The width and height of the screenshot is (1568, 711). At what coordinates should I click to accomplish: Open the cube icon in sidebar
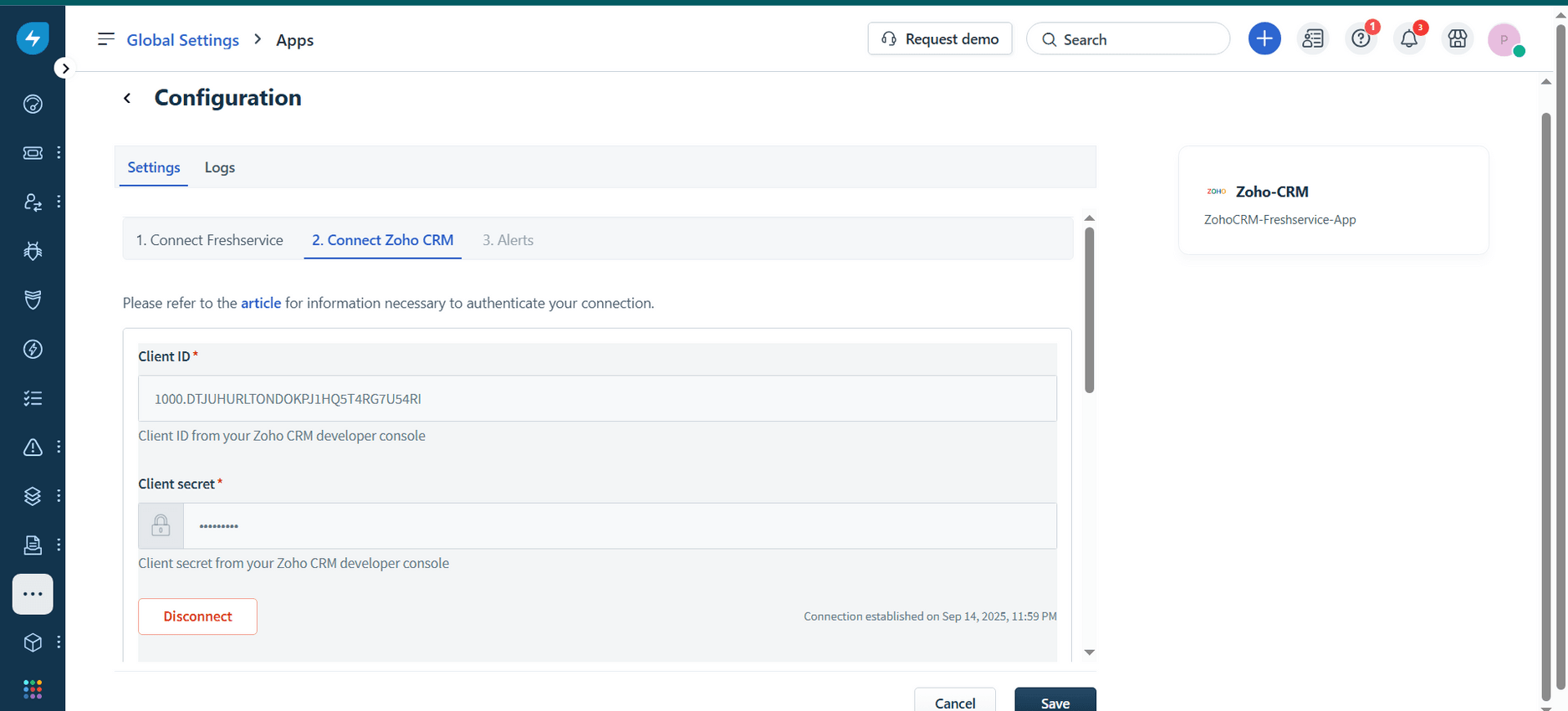(x=33, y=642)
